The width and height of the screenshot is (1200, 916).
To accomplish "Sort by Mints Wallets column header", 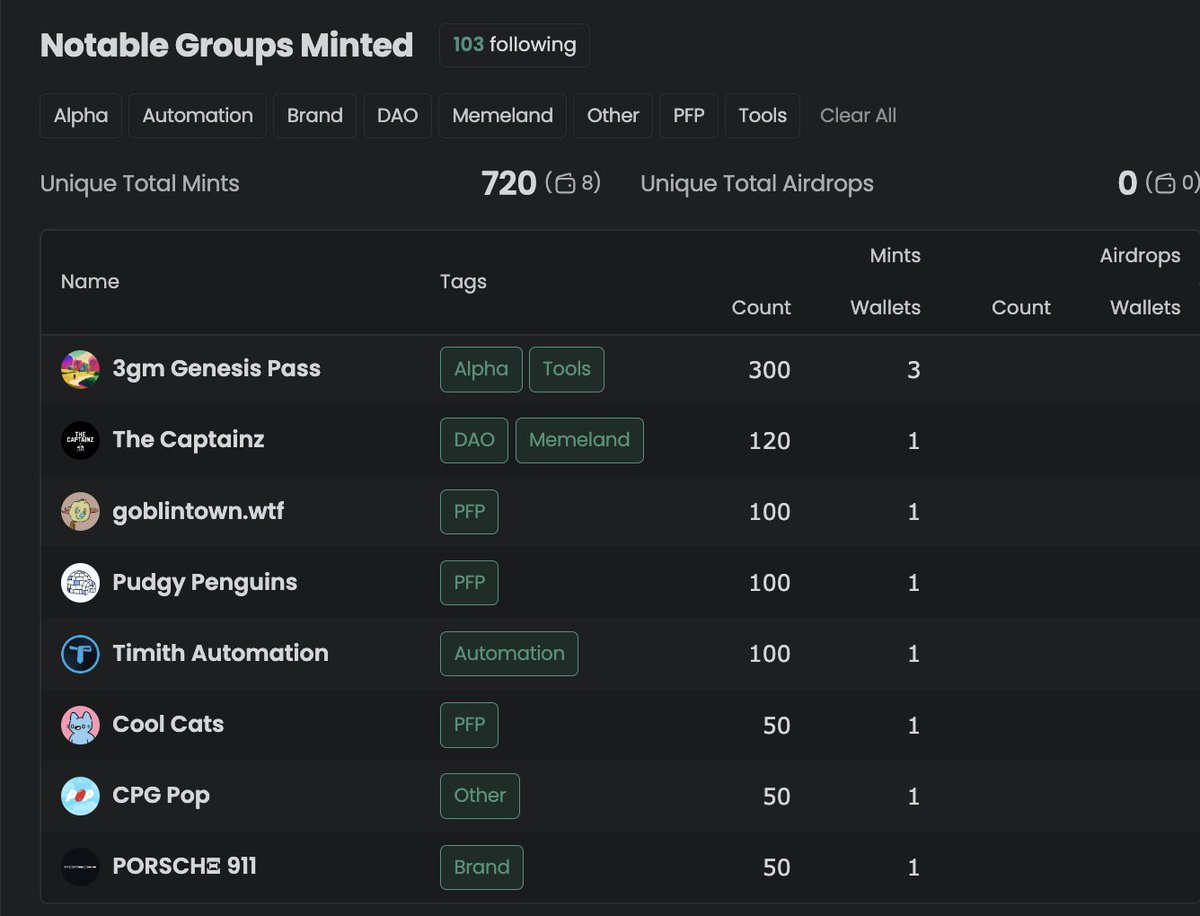I will [885, 307].
